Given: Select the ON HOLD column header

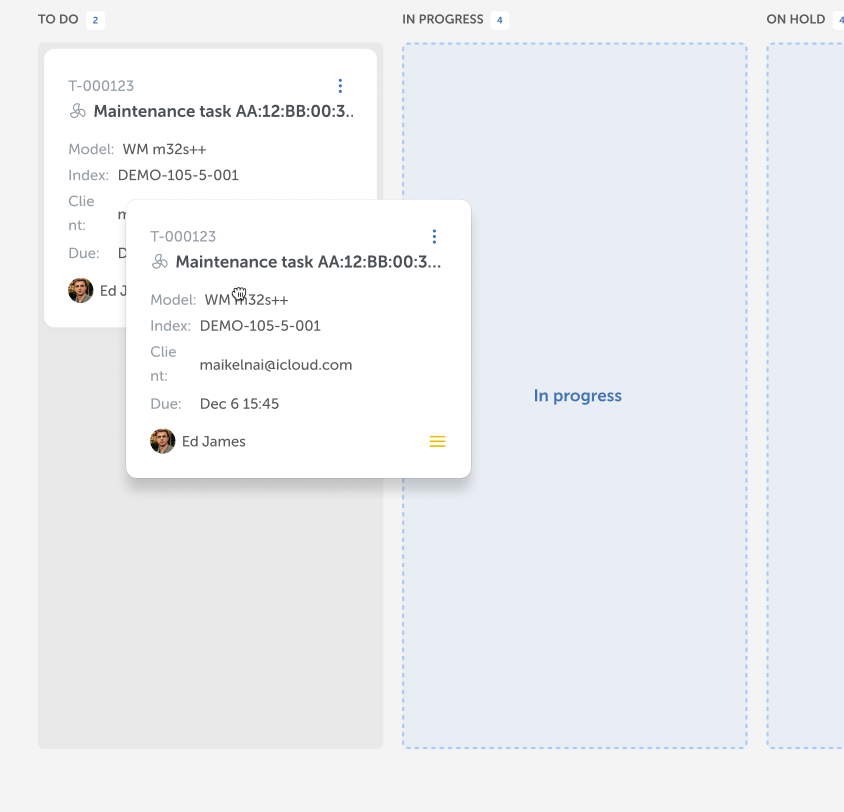Looking at the screenshot, I should [796, 20].
